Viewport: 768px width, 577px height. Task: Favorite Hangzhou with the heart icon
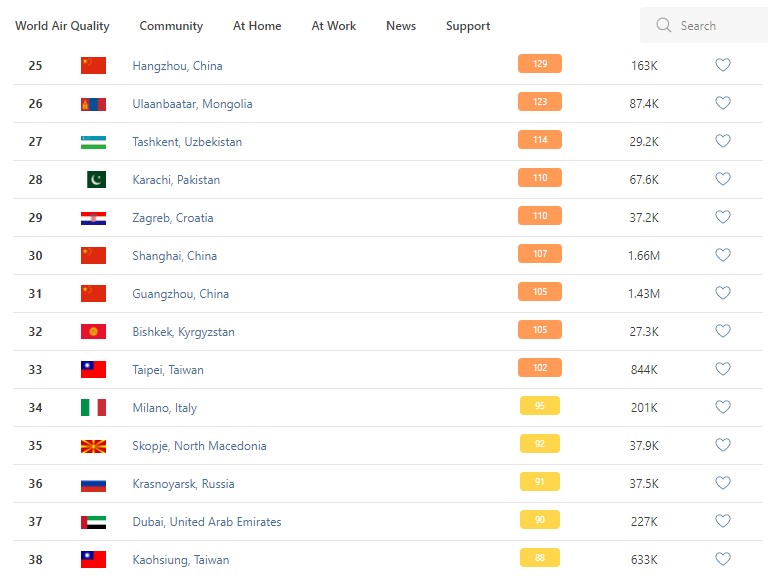(723, 66)
